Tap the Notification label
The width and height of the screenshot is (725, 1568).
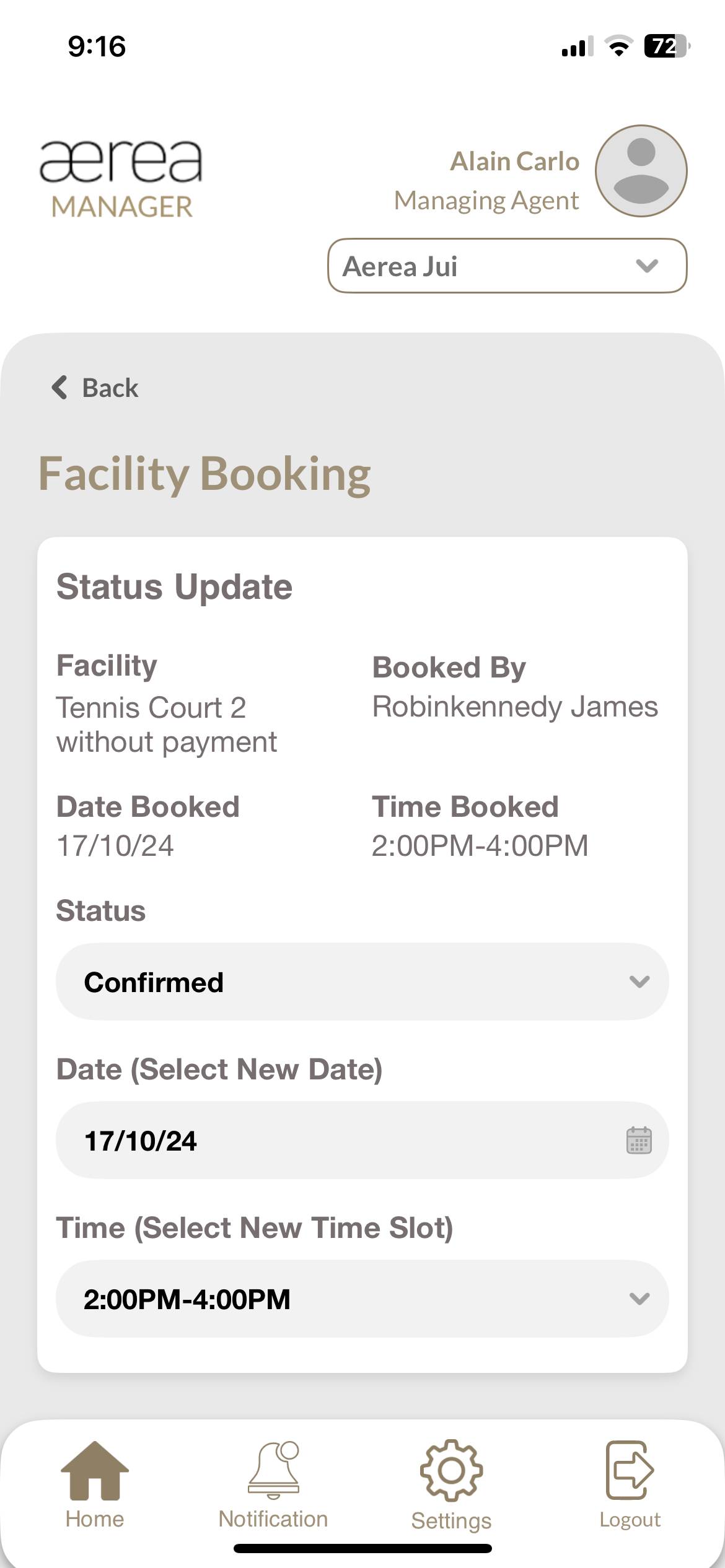(273, 1519)
